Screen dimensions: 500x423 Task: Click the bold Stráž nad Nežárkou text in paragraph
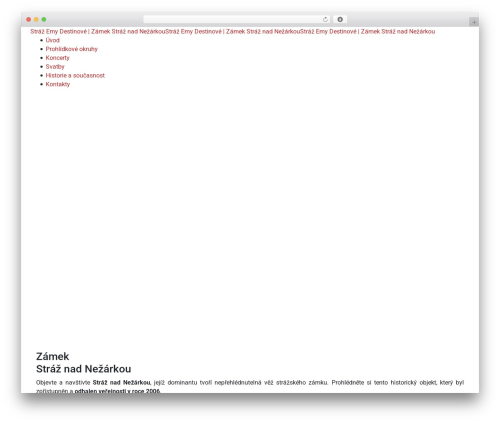point(122,382)
